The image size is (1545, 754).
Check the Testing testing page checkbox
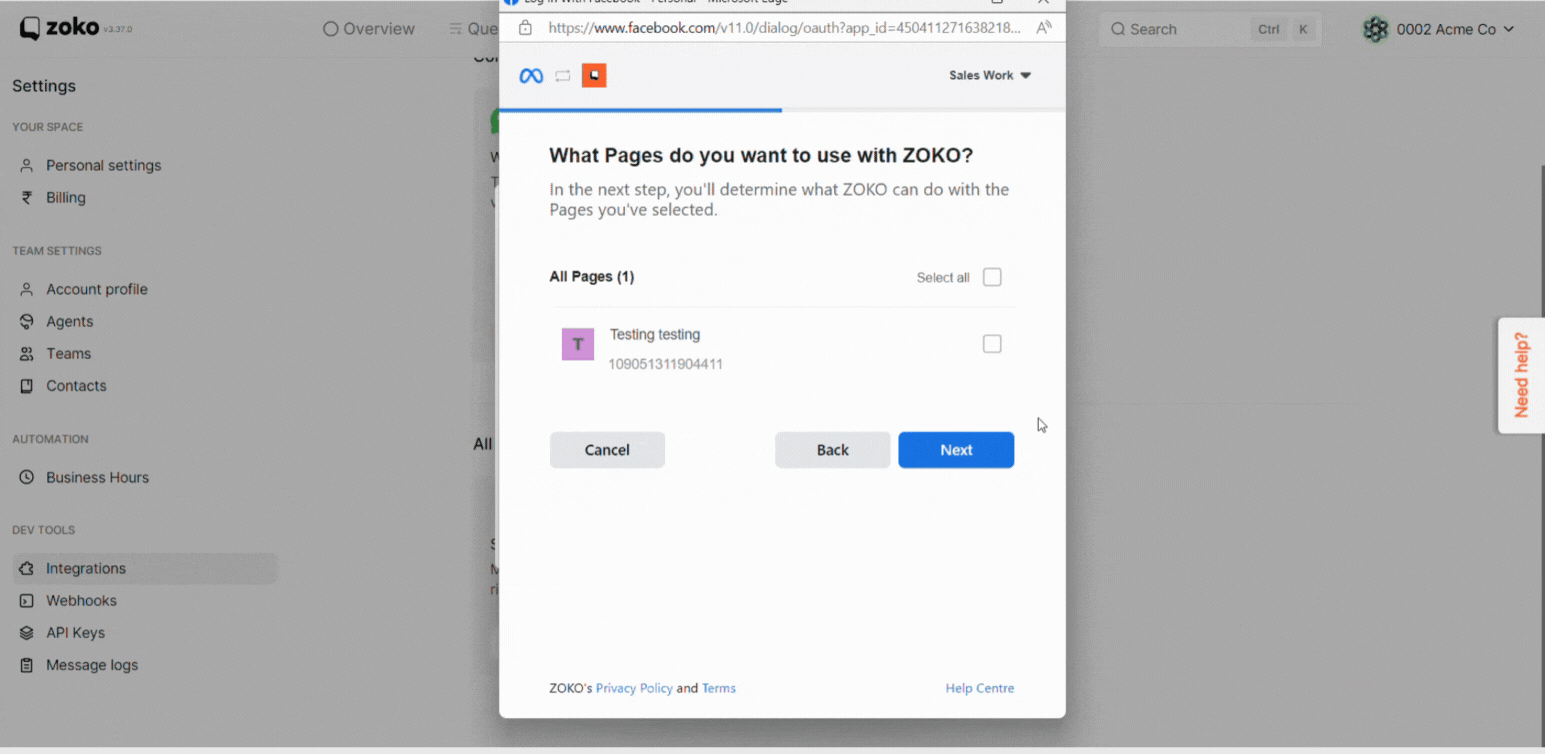992,344
